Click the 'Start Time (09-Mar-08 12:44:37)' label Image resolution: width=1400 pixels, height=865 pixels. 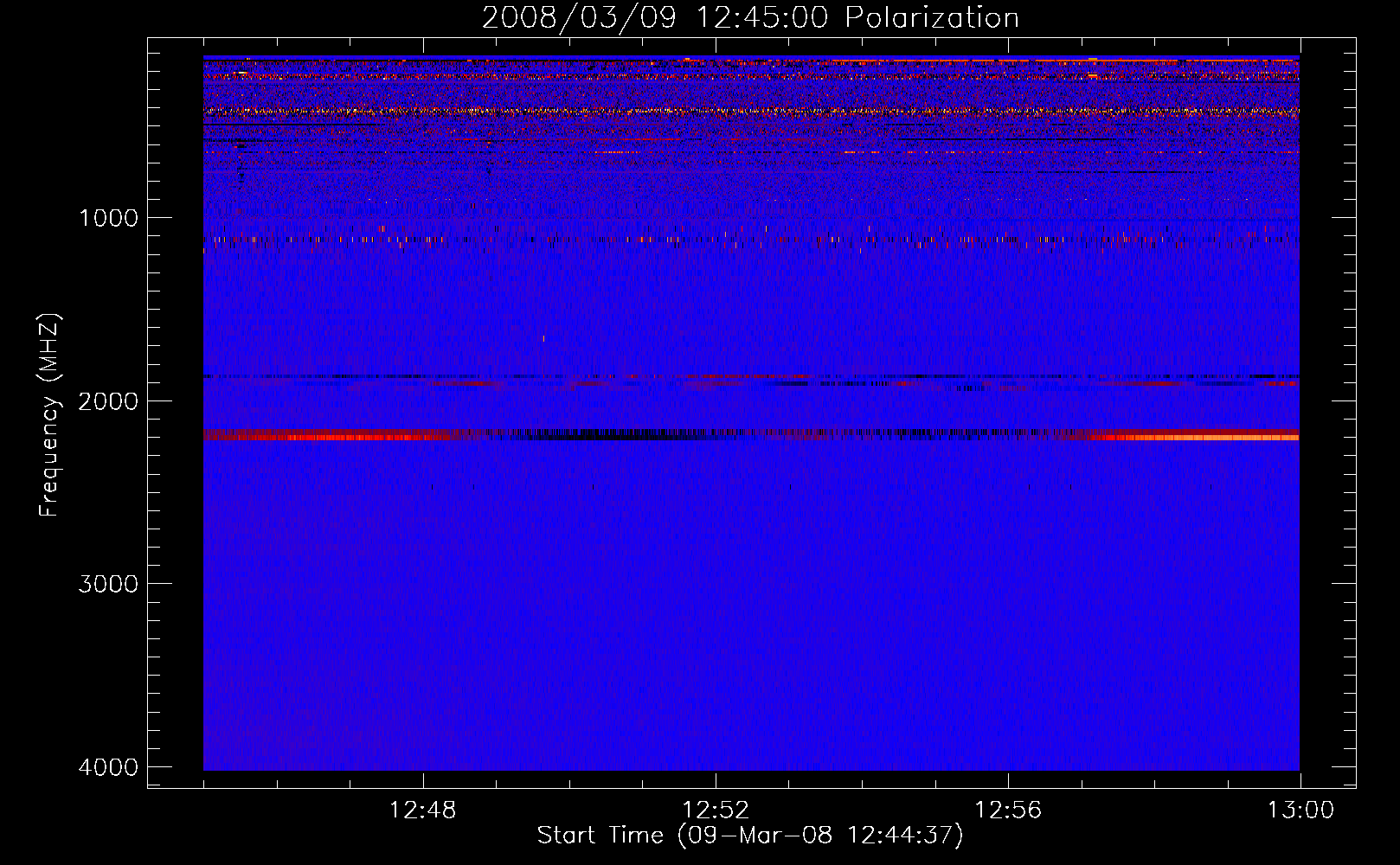pyautogui.click(x=750, y=836)
